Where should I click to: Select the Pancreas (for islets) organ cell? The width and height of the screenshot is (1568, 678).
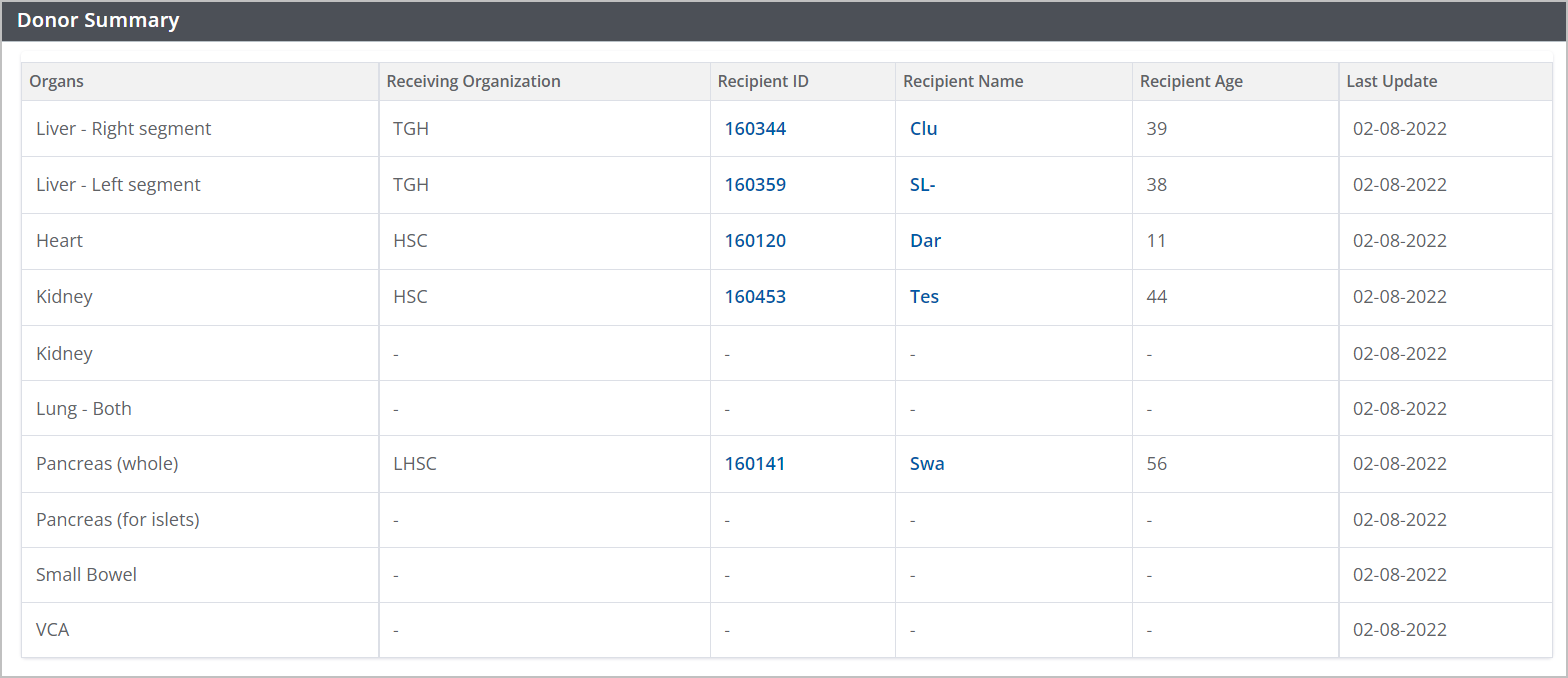tap(117, 520)
